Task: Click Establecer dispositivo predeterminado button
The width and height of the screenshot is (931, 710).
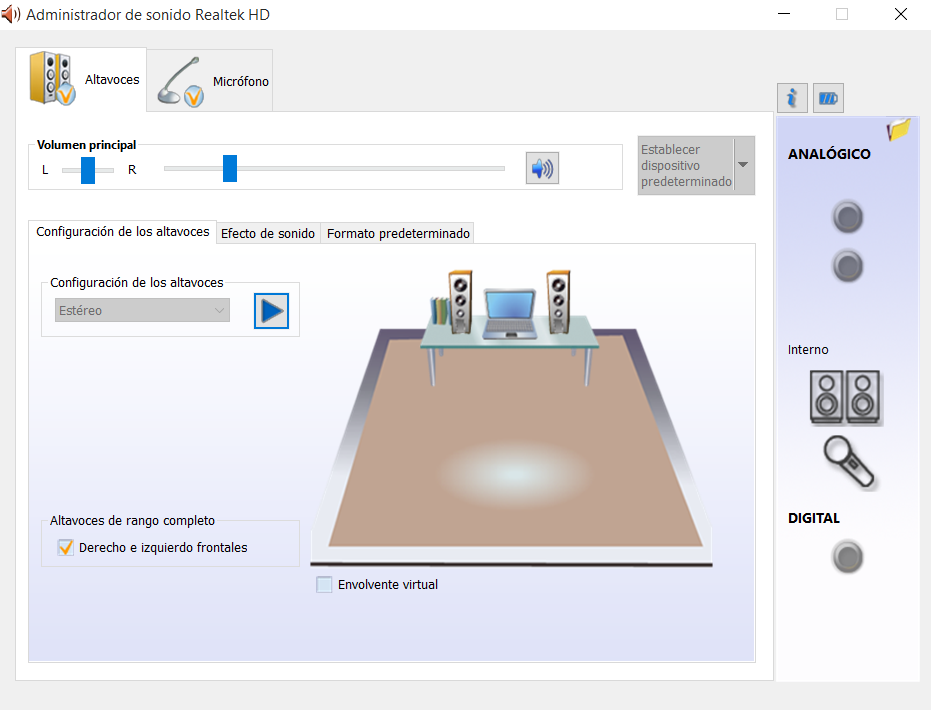Action: coord(686,165)
